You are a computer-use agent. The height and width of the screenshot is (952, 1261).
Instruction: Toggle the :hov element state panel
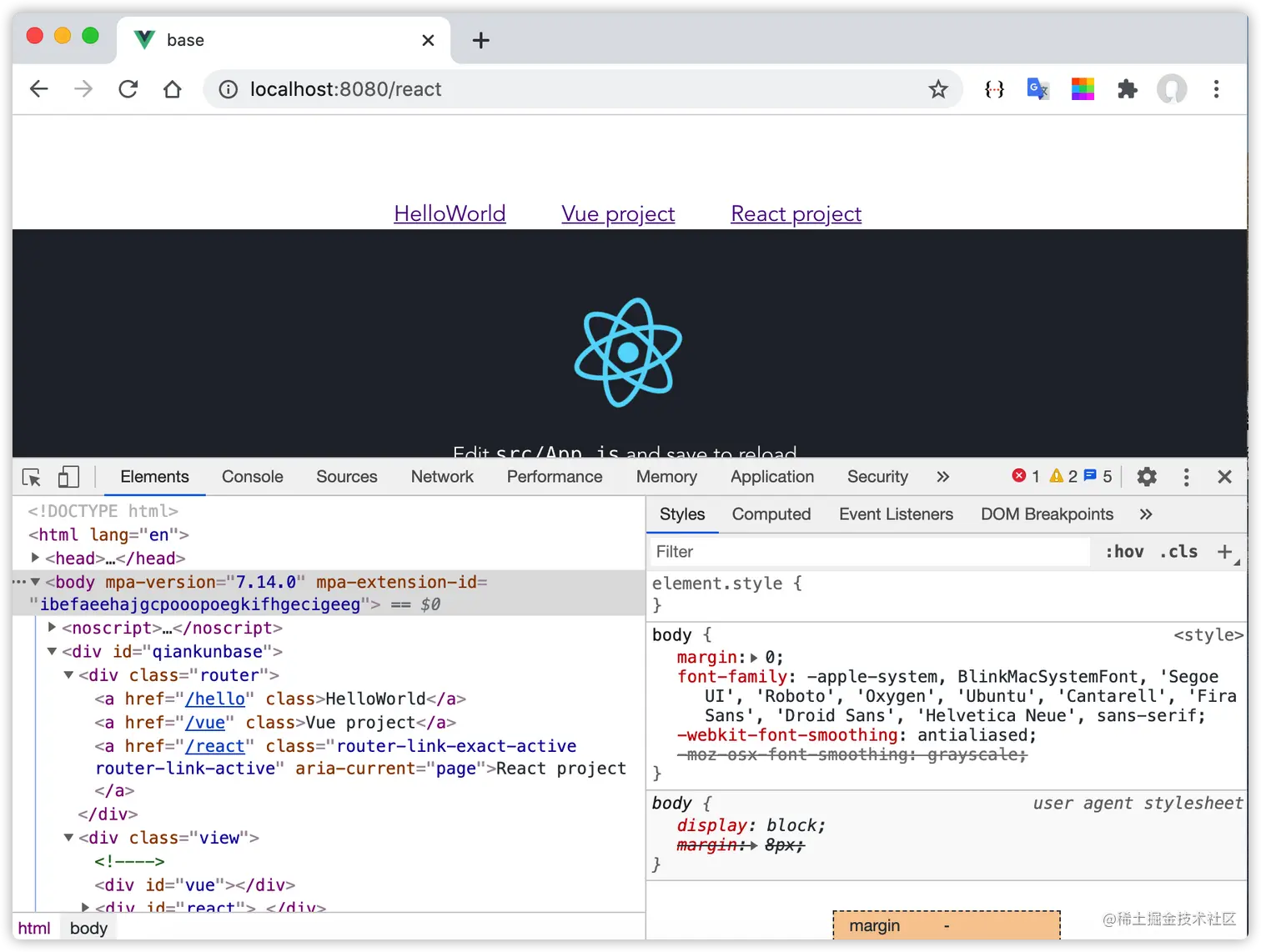click(1124, 552)
